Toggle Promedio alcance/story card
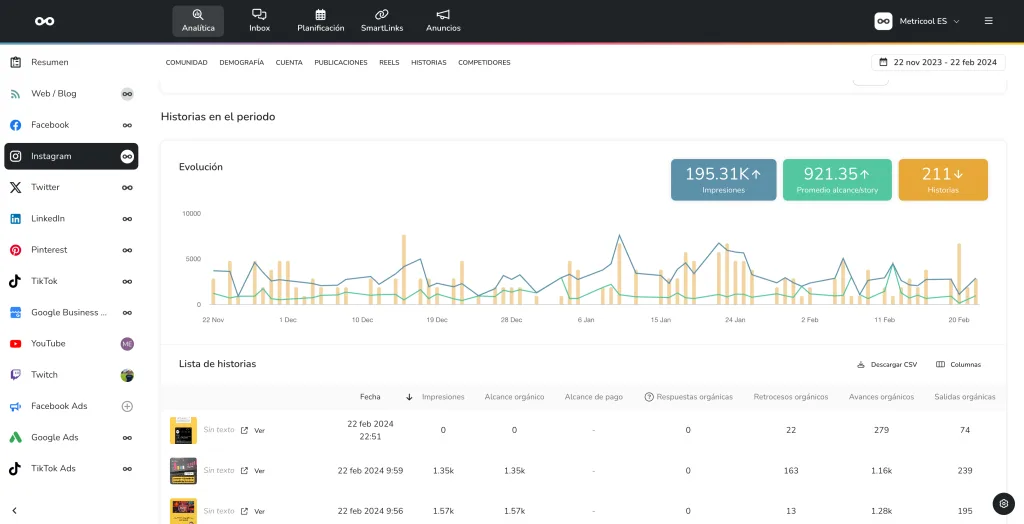Image resolution: width=1024 pixels, height=524 pixels. pos(837,180)
